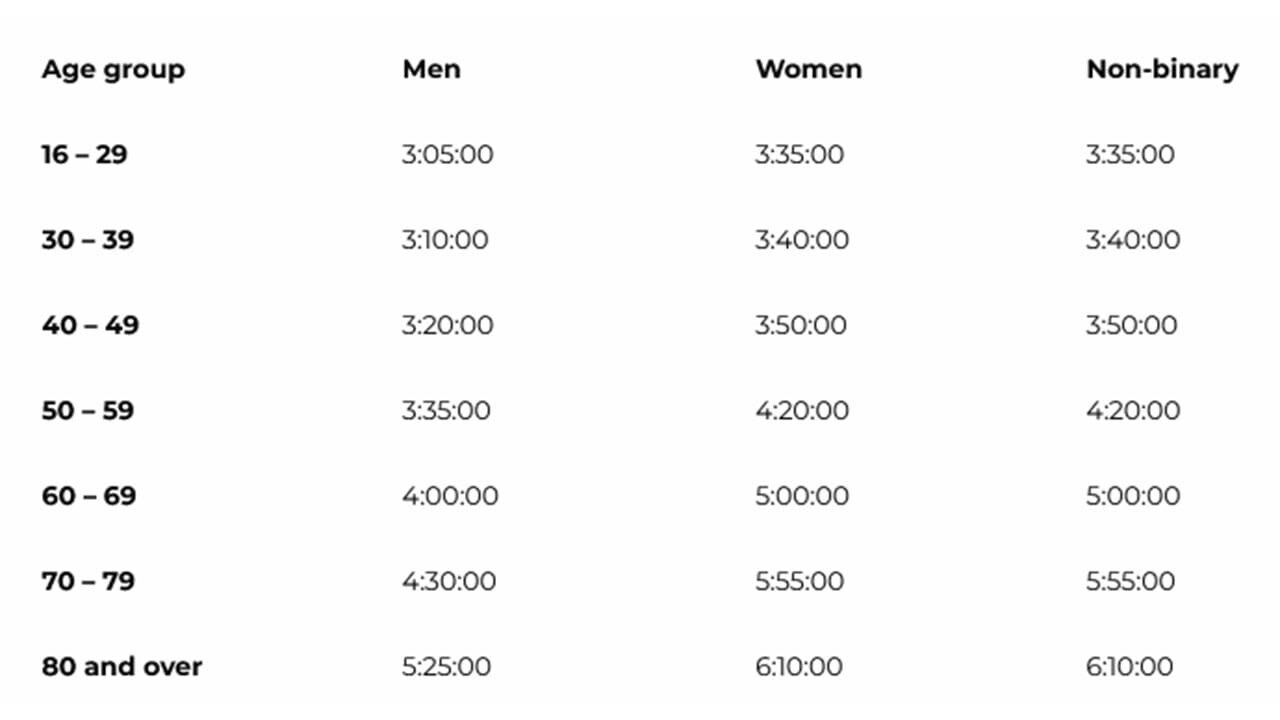Click the Women's 6:10:00 time for 80 and over
Viewport: 1280px width, 720px height.
[798, 667]
